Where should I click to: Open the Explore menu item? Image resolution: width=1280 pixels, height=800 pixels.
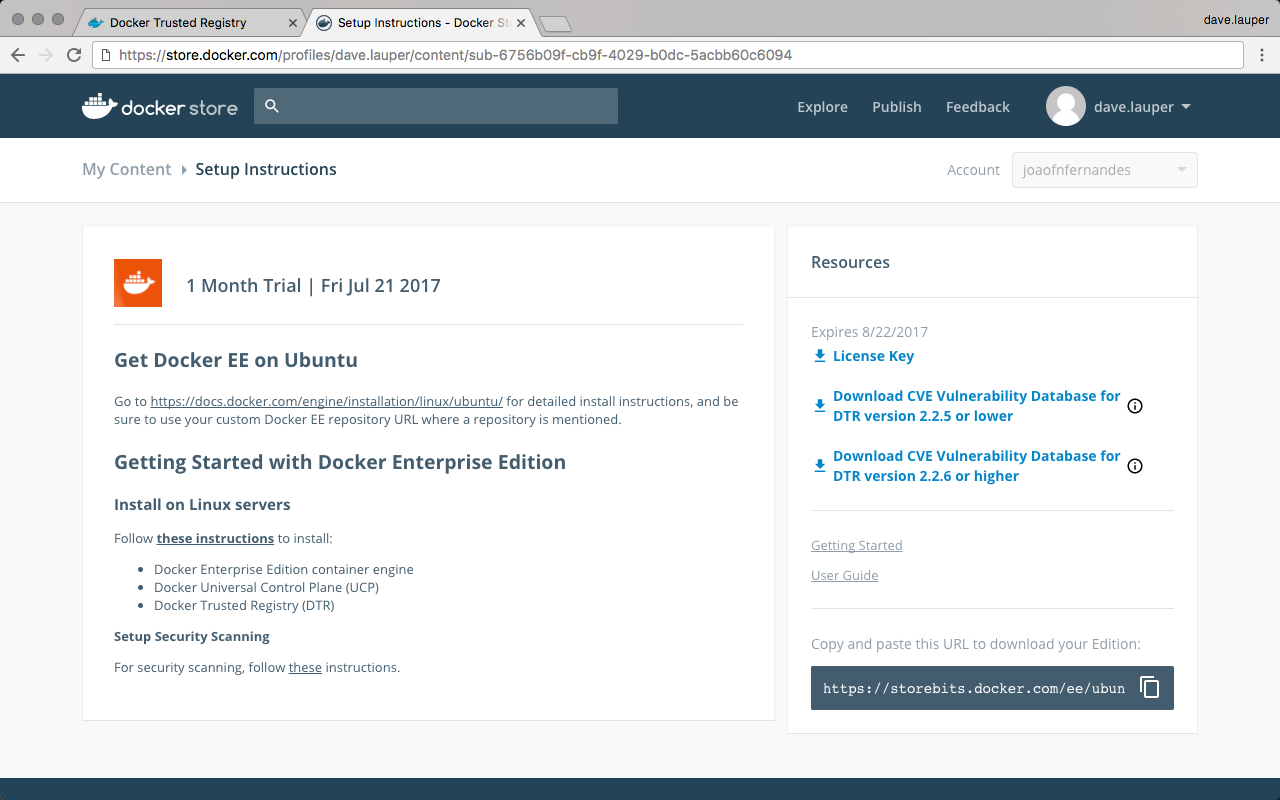point(822,107)
